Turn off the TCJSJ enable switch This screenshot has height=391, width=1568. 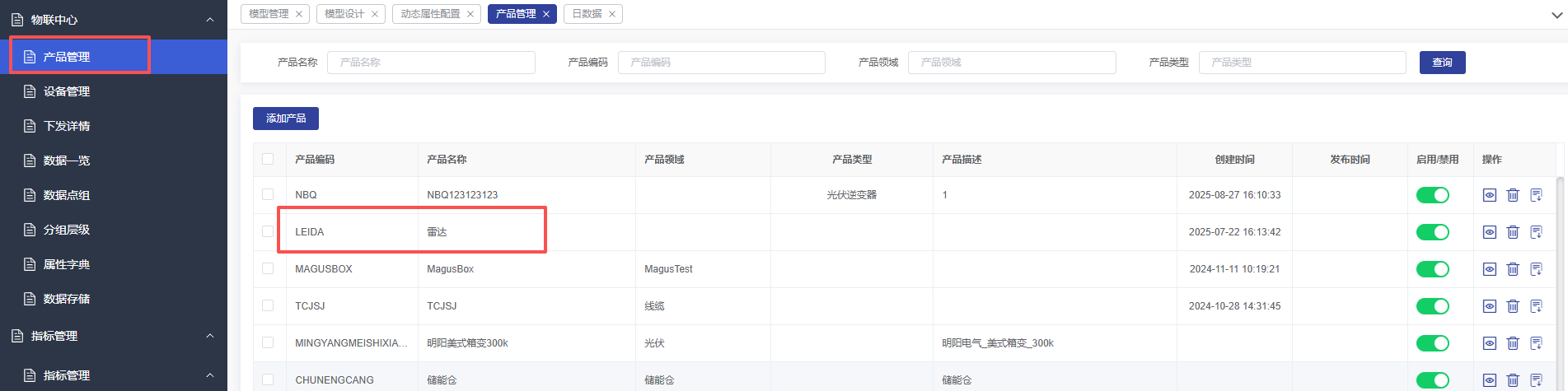pyautogui.click(x=1432, y=306)
